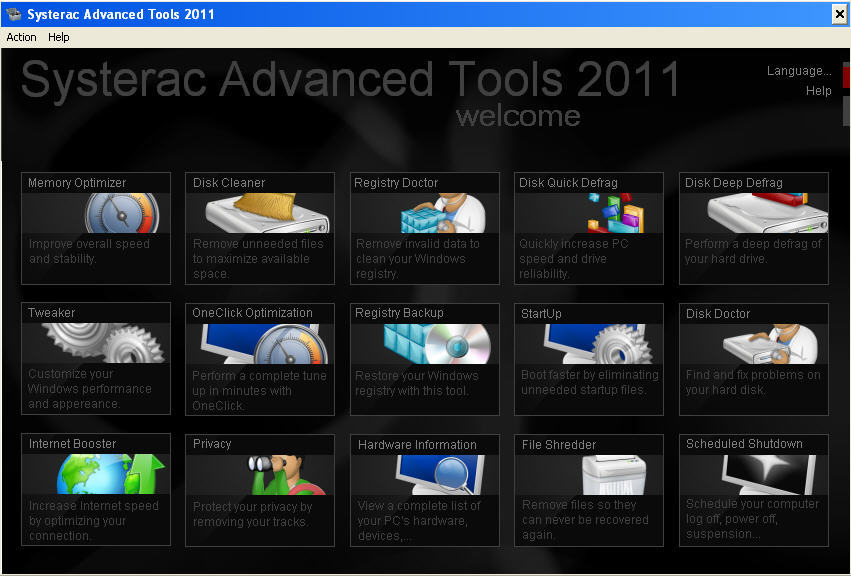Click 'Perform a deep defrag' description
This screenshot has width=851, height=576.
pos(753,251)
